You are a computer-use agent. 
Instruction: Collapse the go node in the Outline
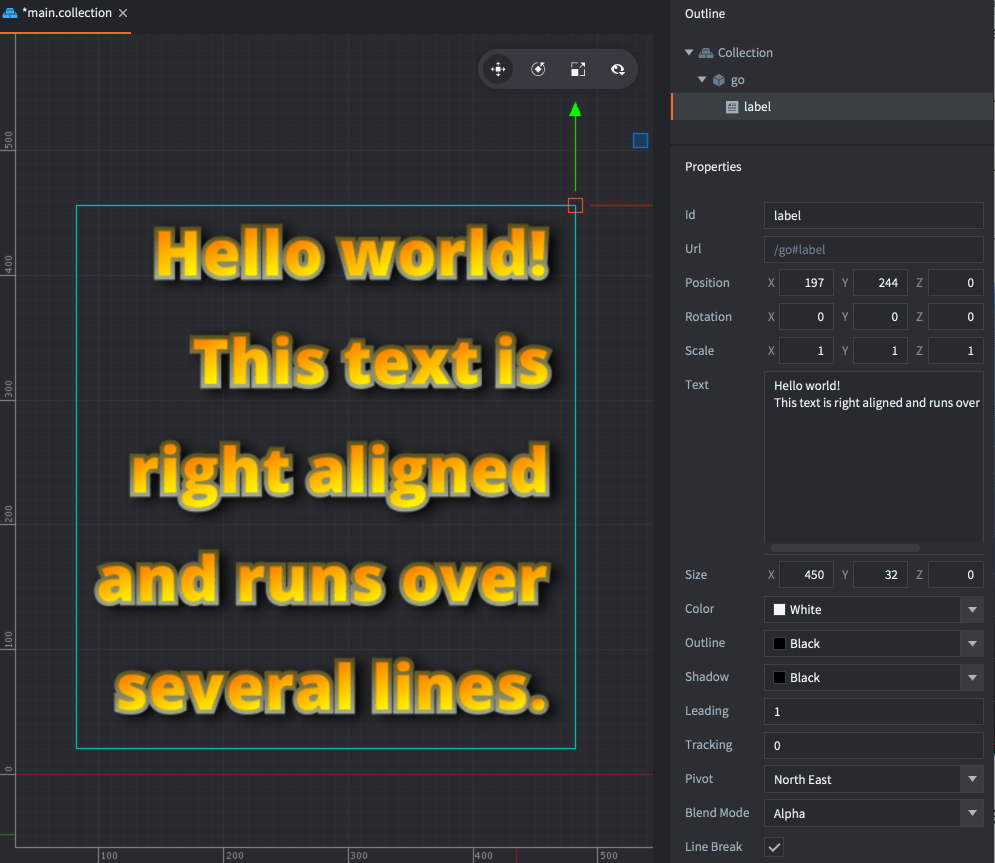coord(702,79)
